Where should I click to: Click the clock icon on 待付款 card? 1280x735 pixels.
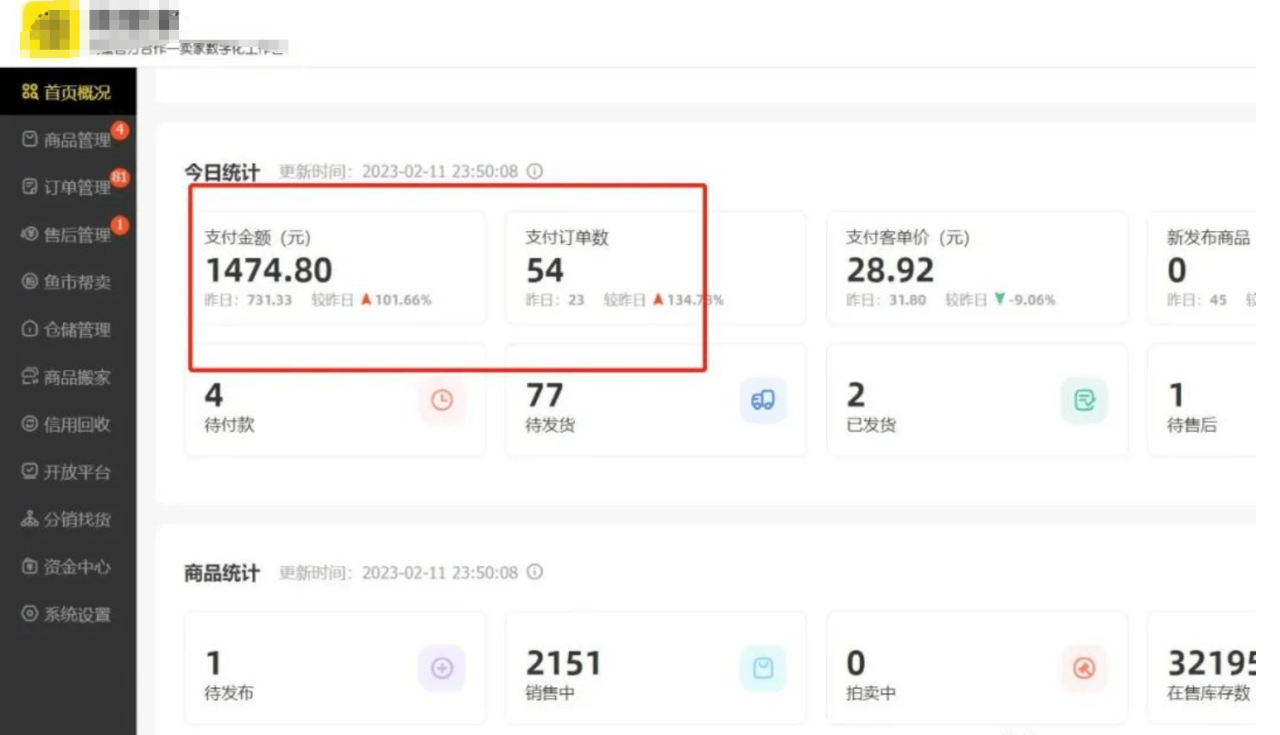point(442,401)
